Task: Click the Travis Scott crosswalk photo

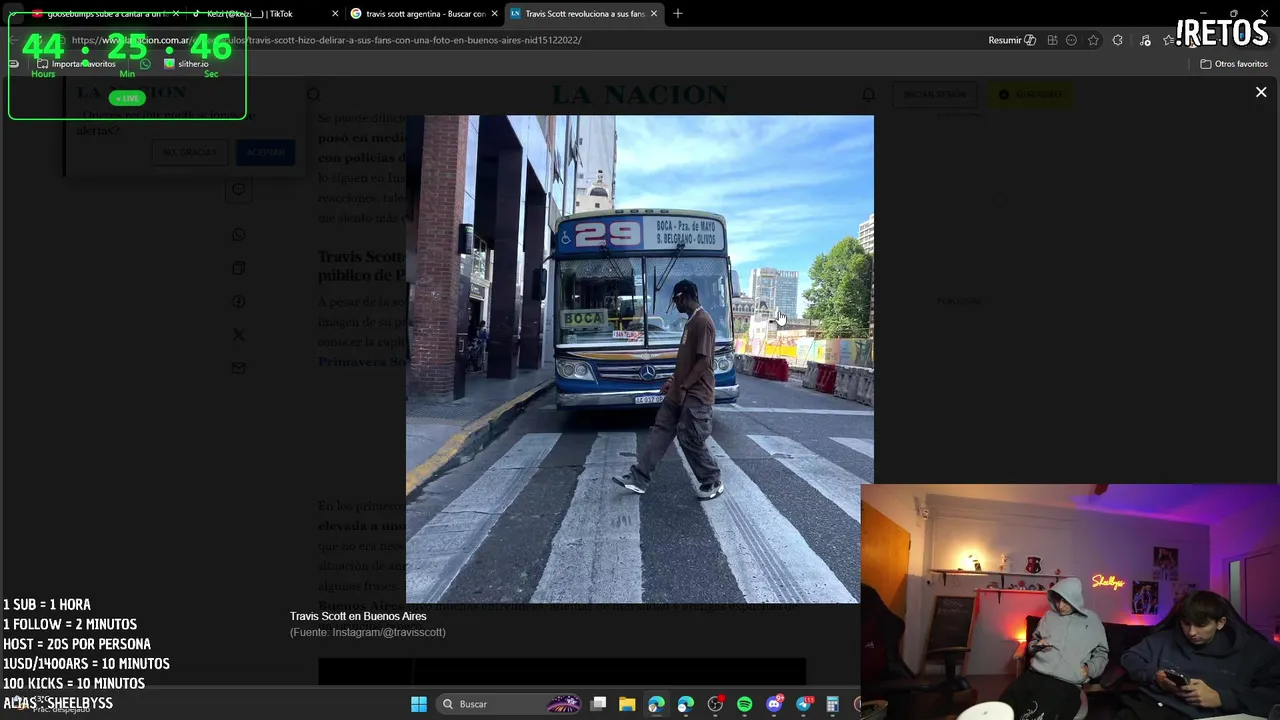Action: coord(639,358)
